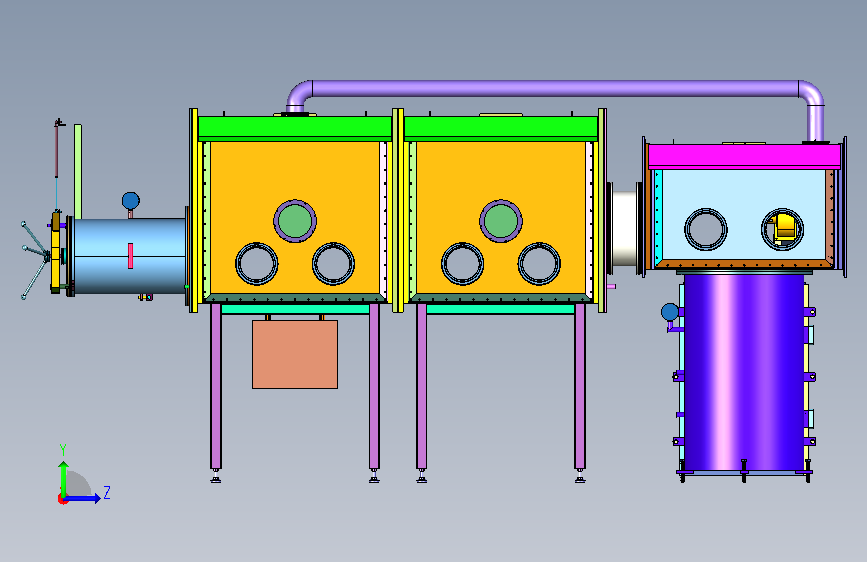Select the blue pressure gauge atop the antechamber
The height and width of the screenshot is (562, 867).
(x=130, y=201)
